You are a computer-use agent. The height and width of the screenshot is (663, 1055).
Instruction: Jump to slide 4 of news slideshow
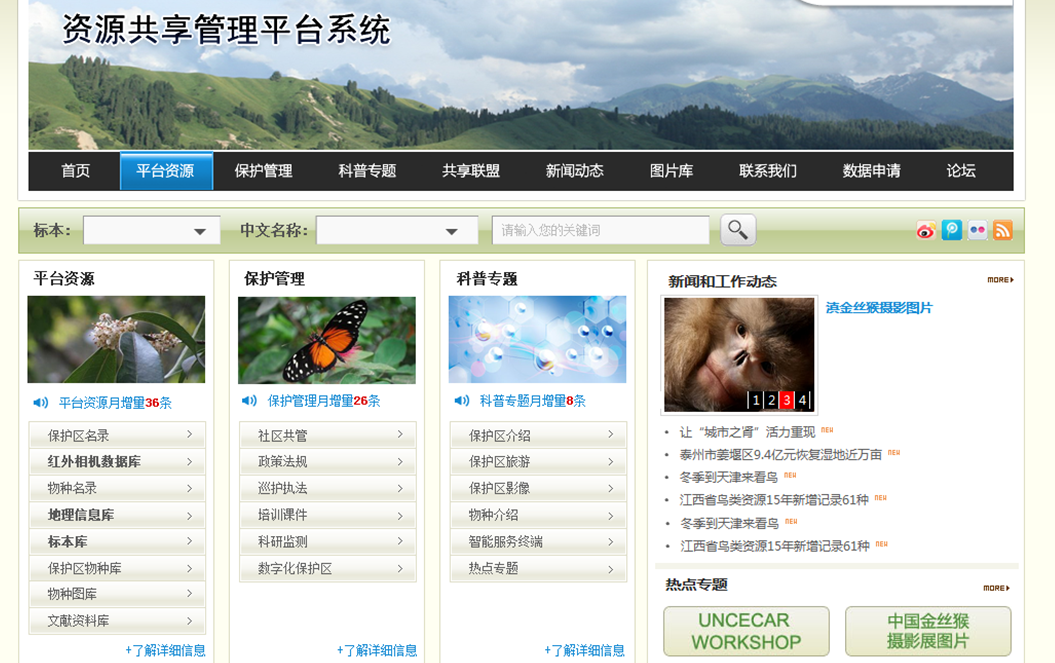pyautogui.click(x=802, y=400)
